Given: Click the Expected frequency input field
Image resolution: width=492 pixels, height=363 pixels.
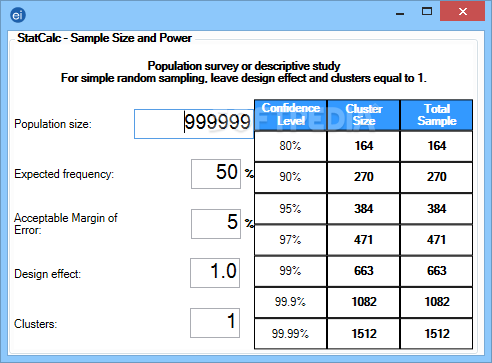Looking at the screenshot, I should (x=216, y=174).
